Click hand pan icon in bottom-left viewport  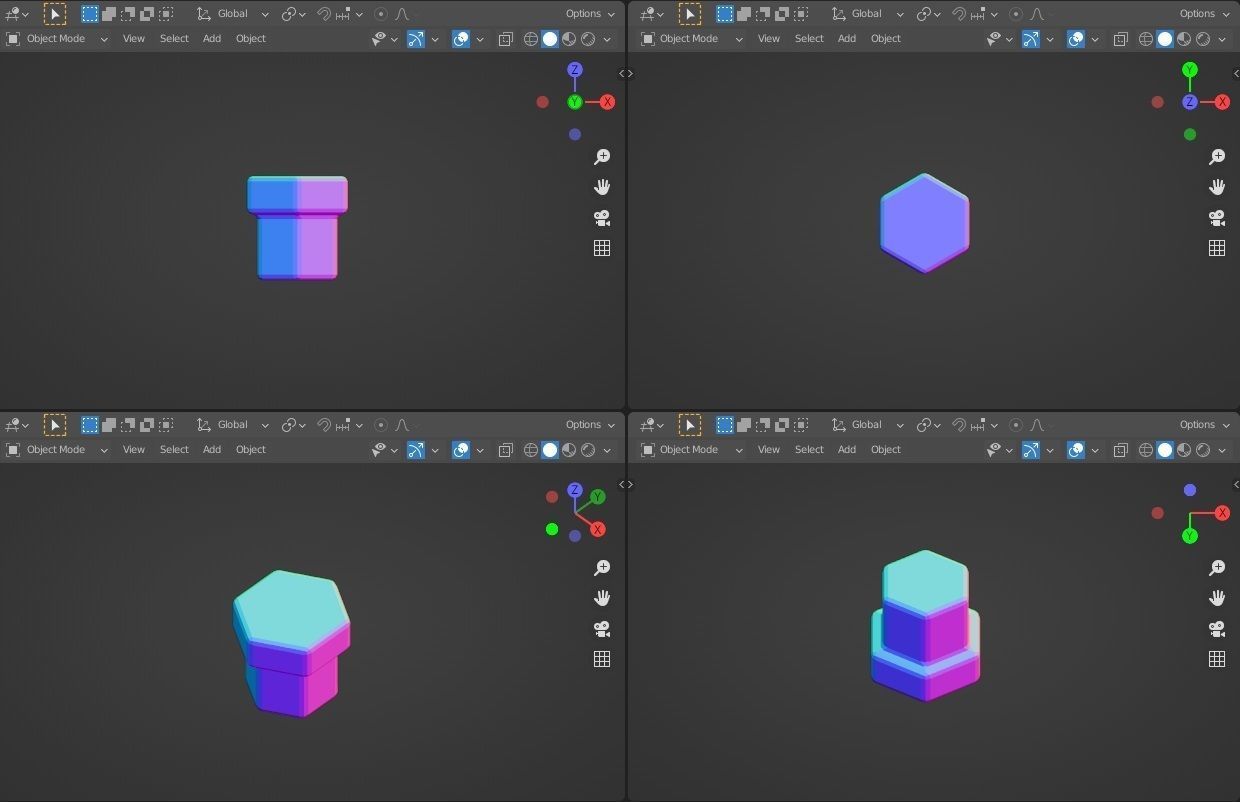click(602, 598)
